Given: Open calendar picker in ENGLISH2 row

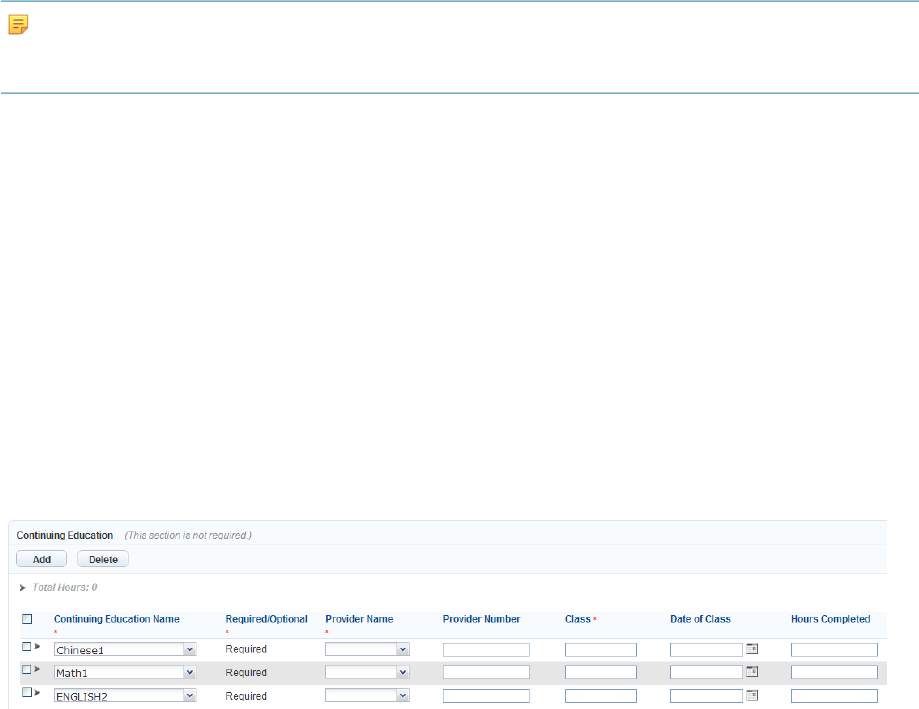Looking at the screenshot, I should [752, 695].
